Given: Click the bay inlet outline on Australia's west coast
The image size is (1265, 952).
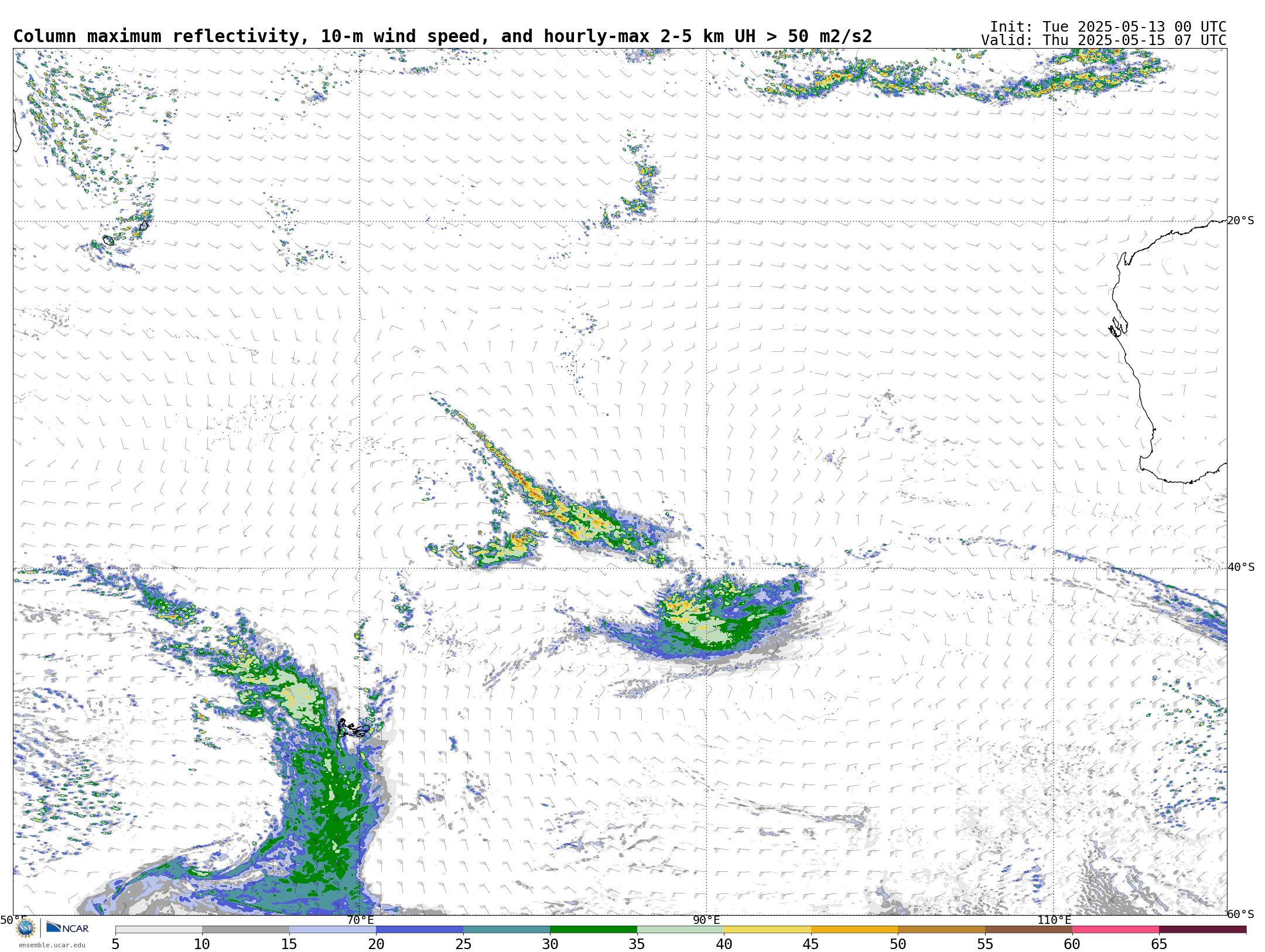Looking at the screenshot, I should [1118, 326].
